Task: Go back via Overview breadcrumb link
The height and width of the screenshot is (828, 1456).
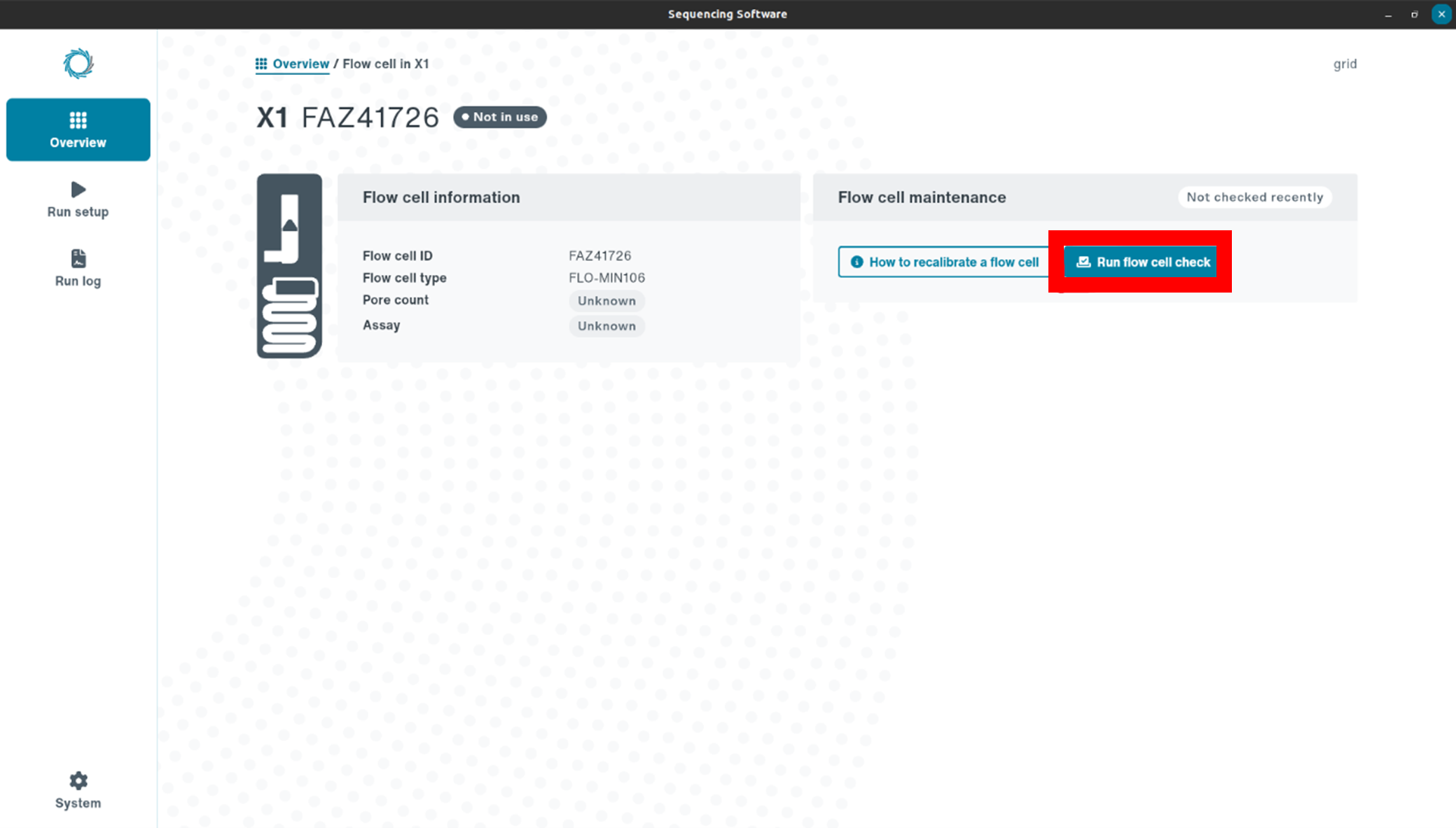Action: (x=300, y=64)
